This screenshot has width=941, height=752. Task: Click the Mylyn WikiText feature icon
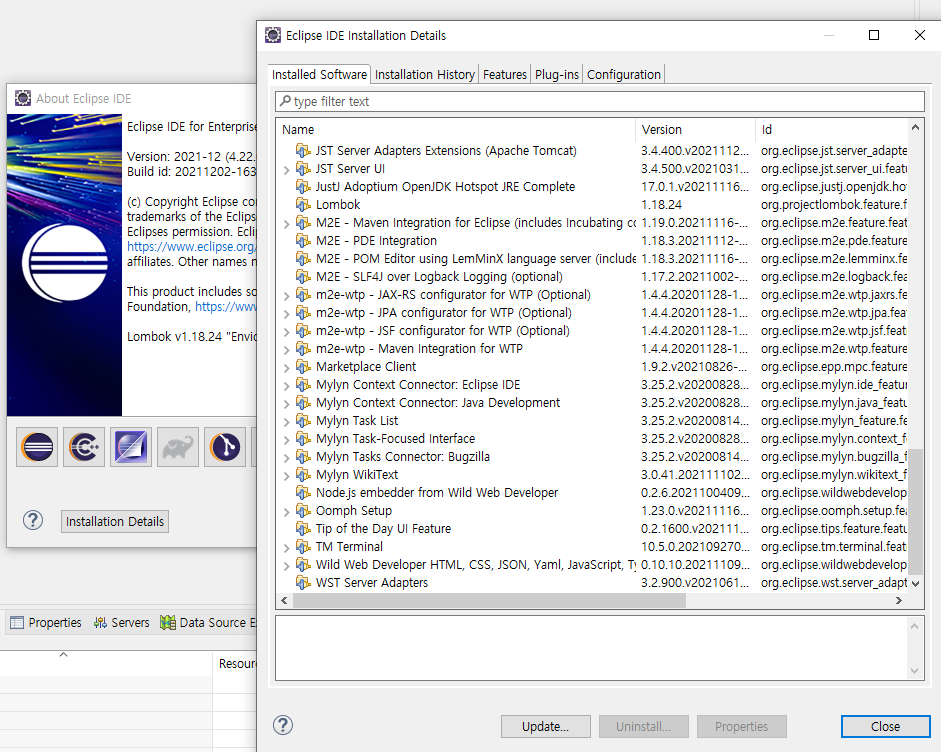point(303,474)
